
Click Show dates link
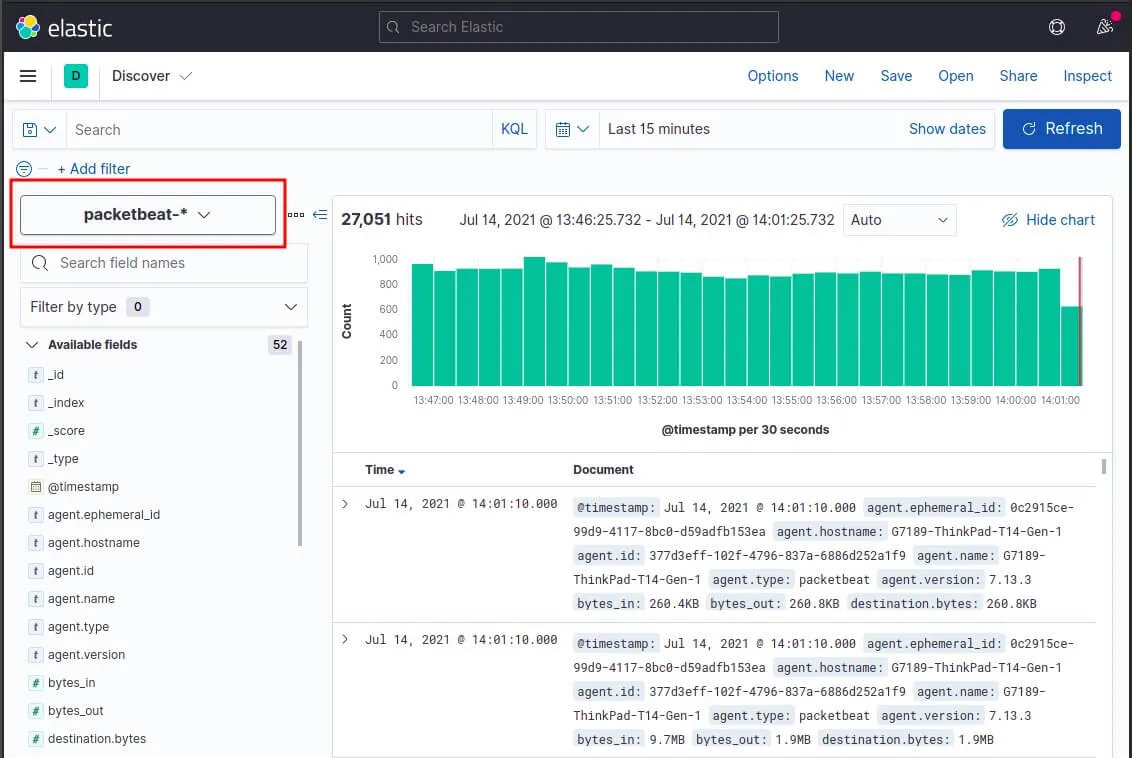[946, 129]
